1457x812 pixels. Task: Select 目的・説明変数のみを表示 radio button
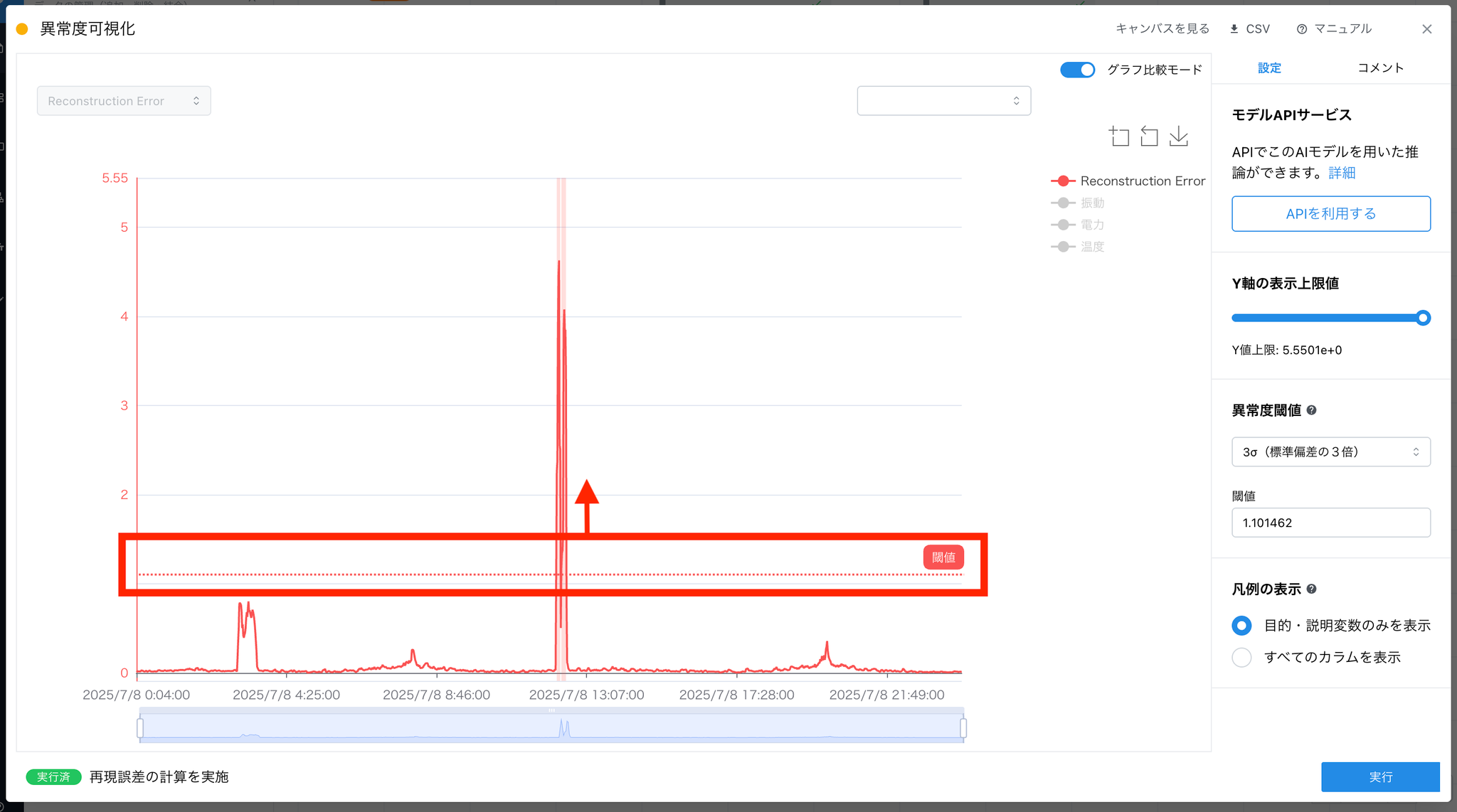click(1241, 626)
